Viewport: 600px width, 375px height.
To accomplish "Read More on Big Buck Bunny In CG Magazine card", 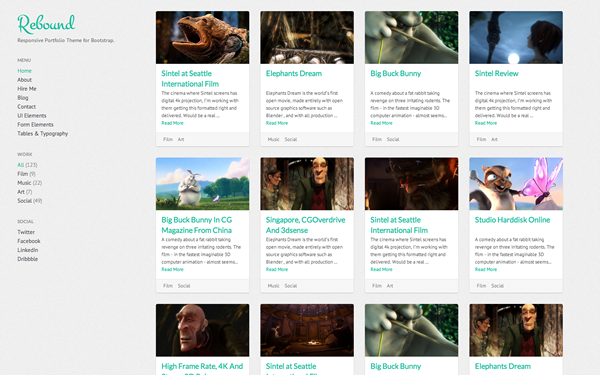I will (172, 270).
